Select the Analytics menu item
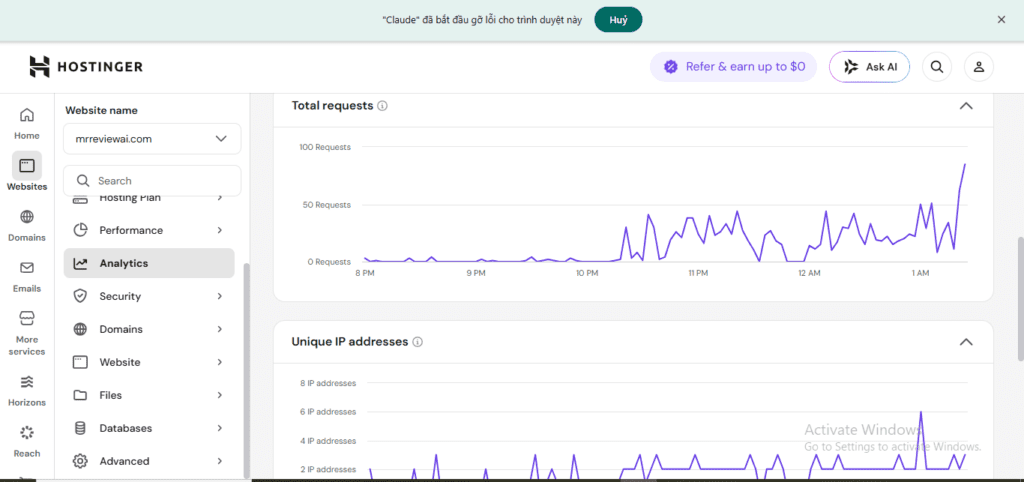 pyautogui.click(x=149, y=263)
